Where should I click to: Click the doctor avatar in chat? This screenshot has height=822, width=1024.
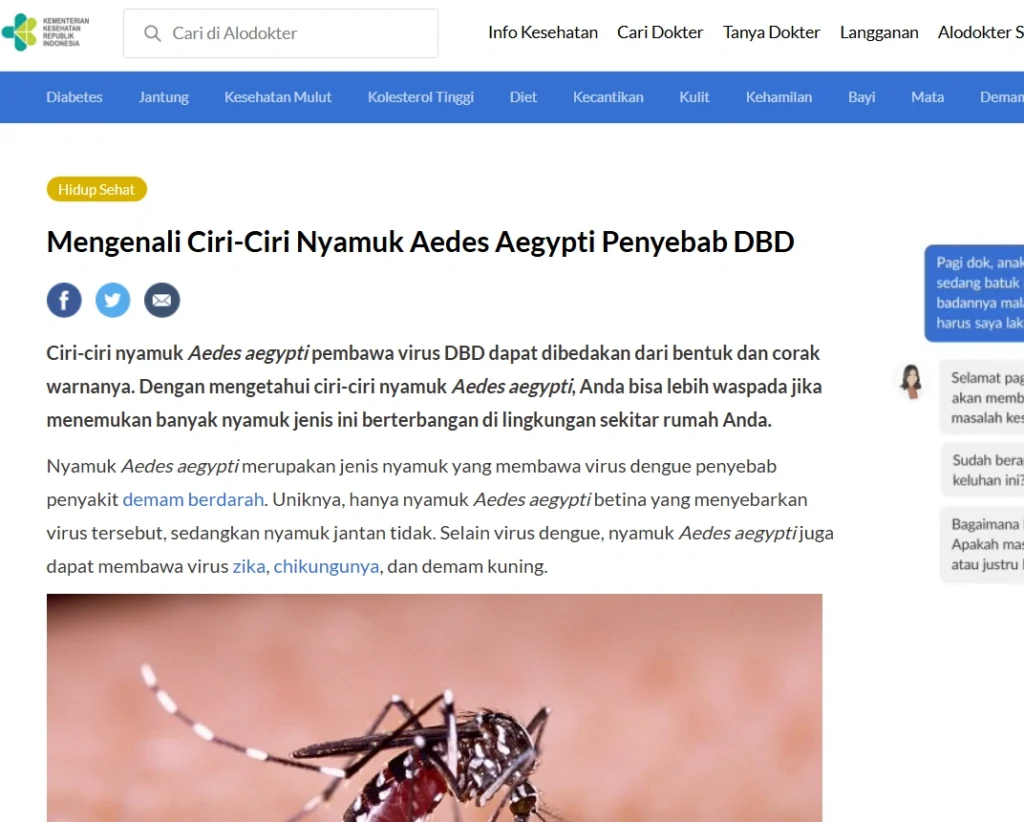pos(911,381)
